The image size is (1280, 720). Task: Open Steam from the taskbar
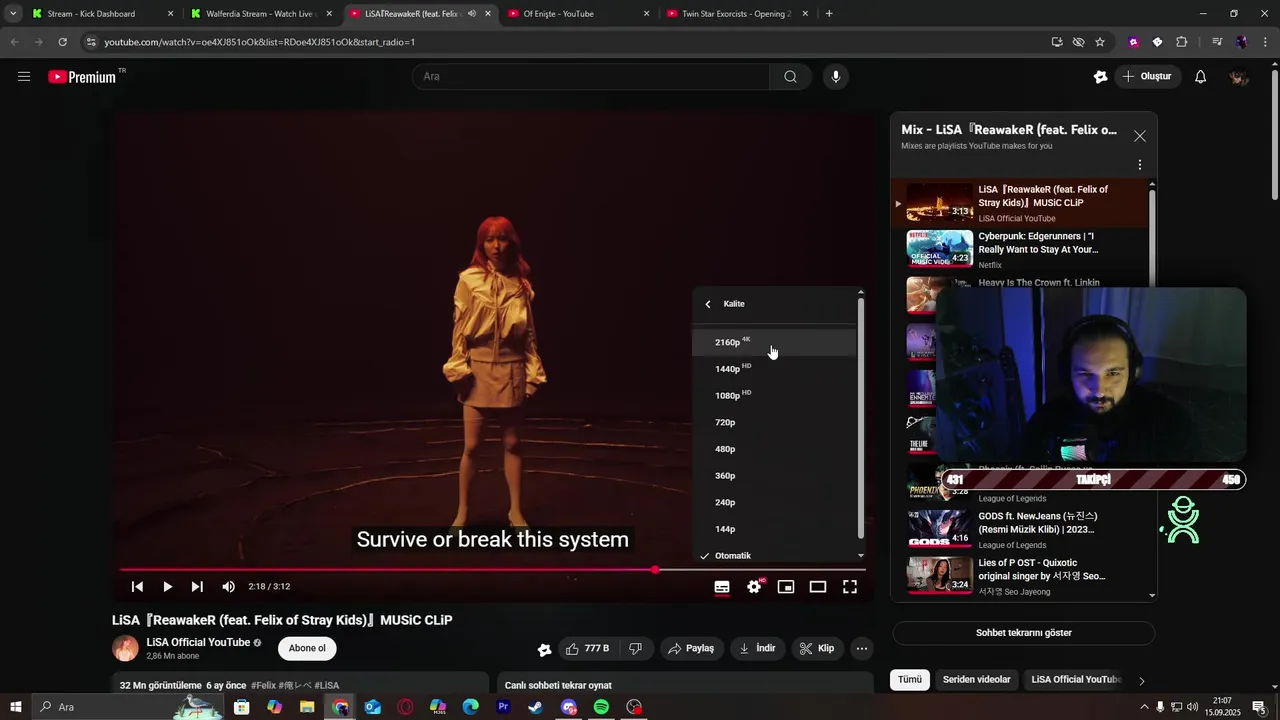coord(535,707)
